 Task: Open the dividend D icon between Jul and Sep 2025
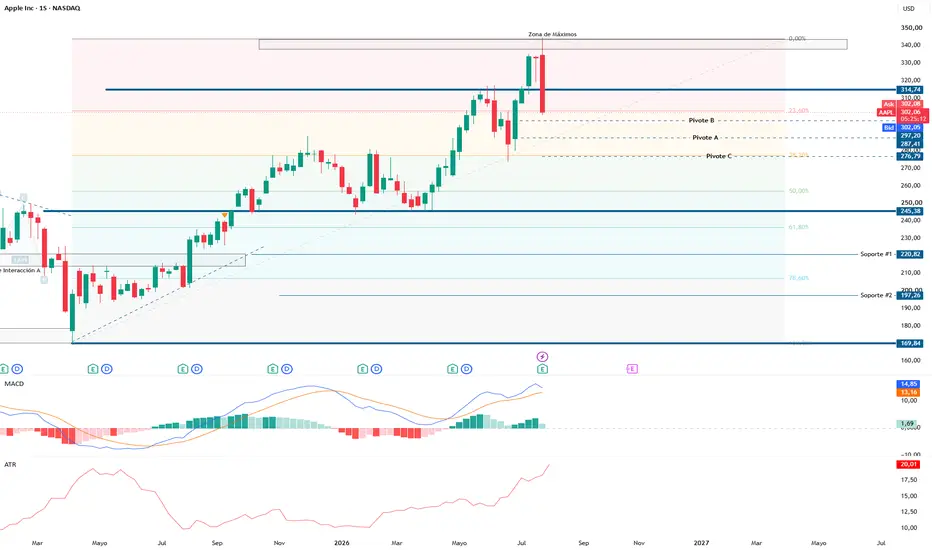[x=197, y=369]
